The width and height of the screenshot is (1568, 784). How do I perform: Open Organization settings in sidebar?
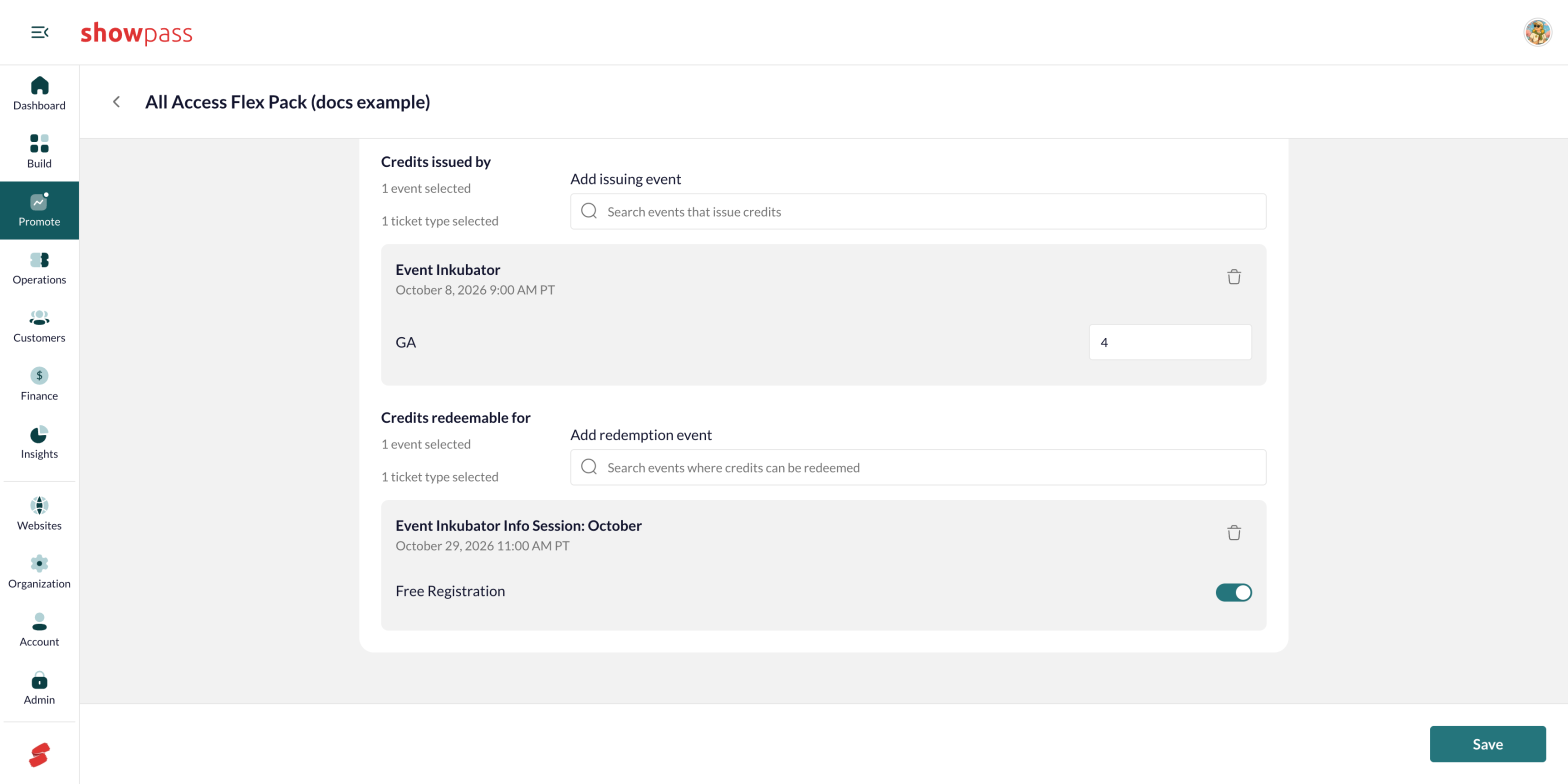pos(39,572)
